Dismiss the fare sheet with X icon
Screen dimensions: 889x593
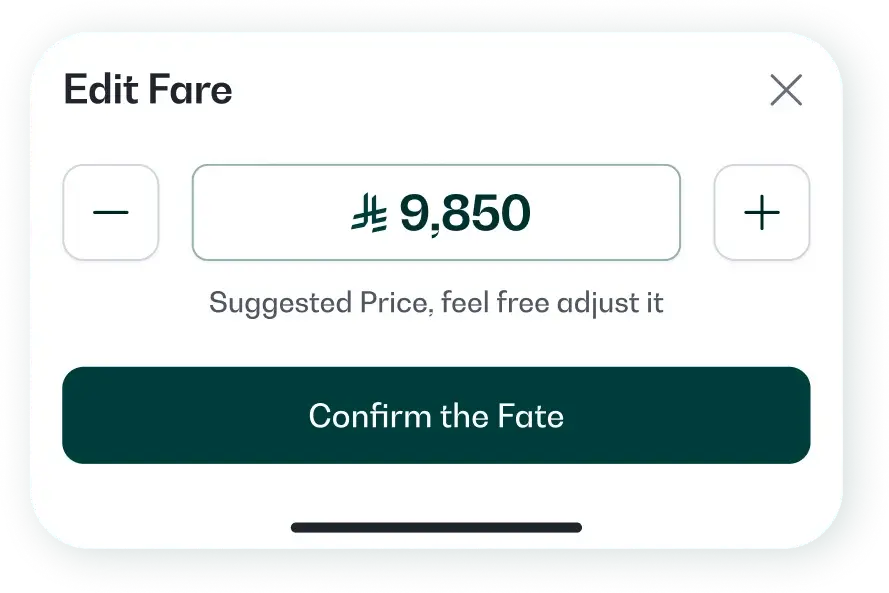click(786, 91)
